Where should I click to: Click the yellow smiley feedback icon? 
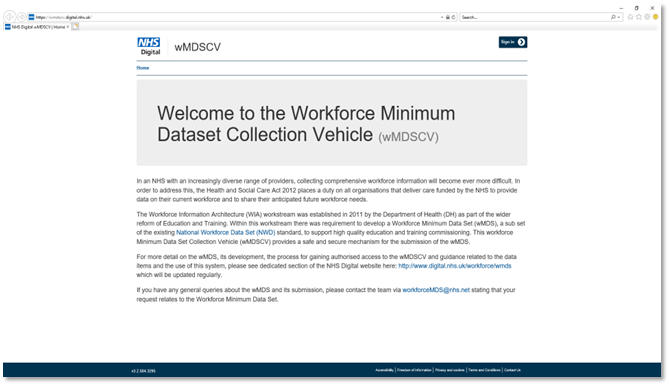[x=655, y=17]
